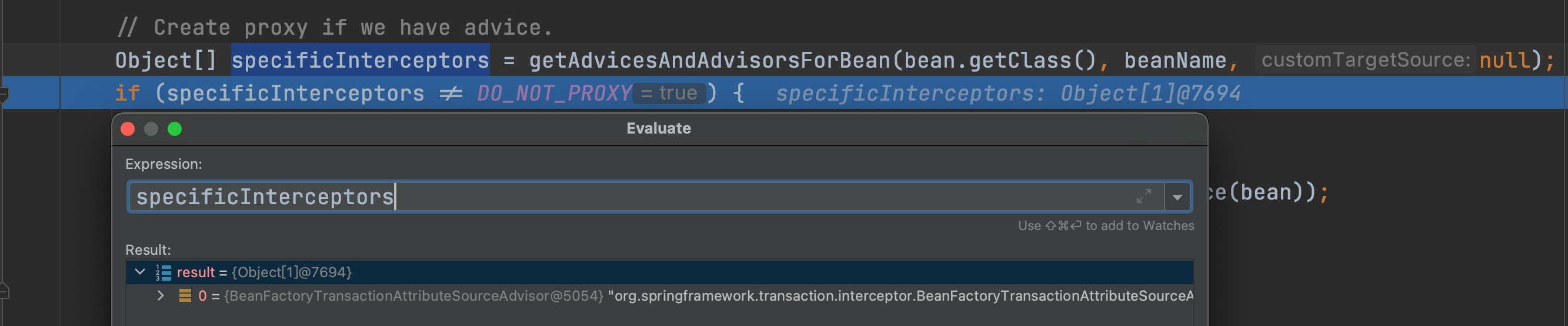Click the getAdvicesAndAdvisorsForBean method call
Viewport: 1568px width, 326px height.
pyautogui.click(x=709, y=61)
